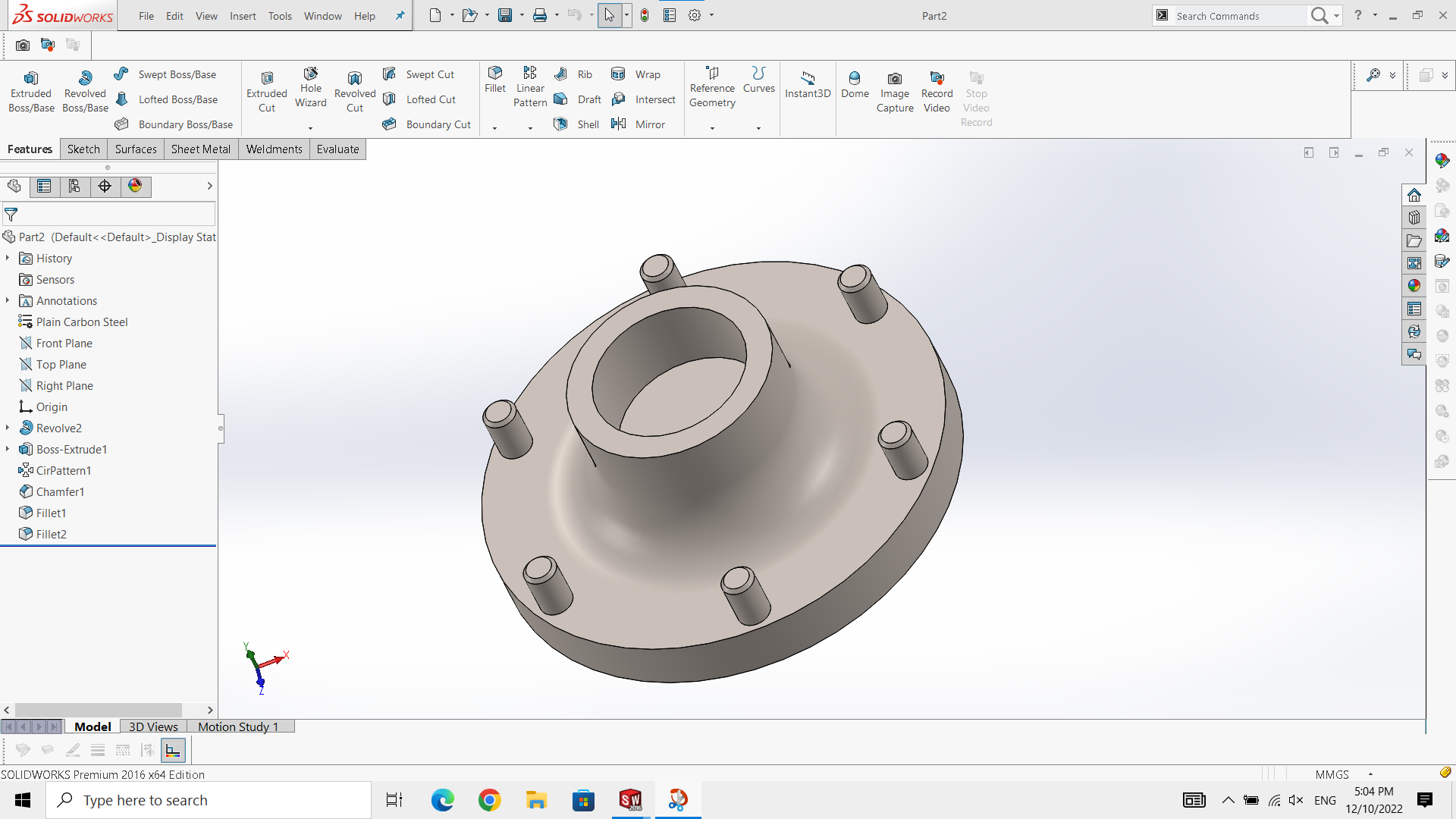This screenshot has height=819, width=1456.
Task: Select Chamfer1 in the feature tree
Action: 52,491
